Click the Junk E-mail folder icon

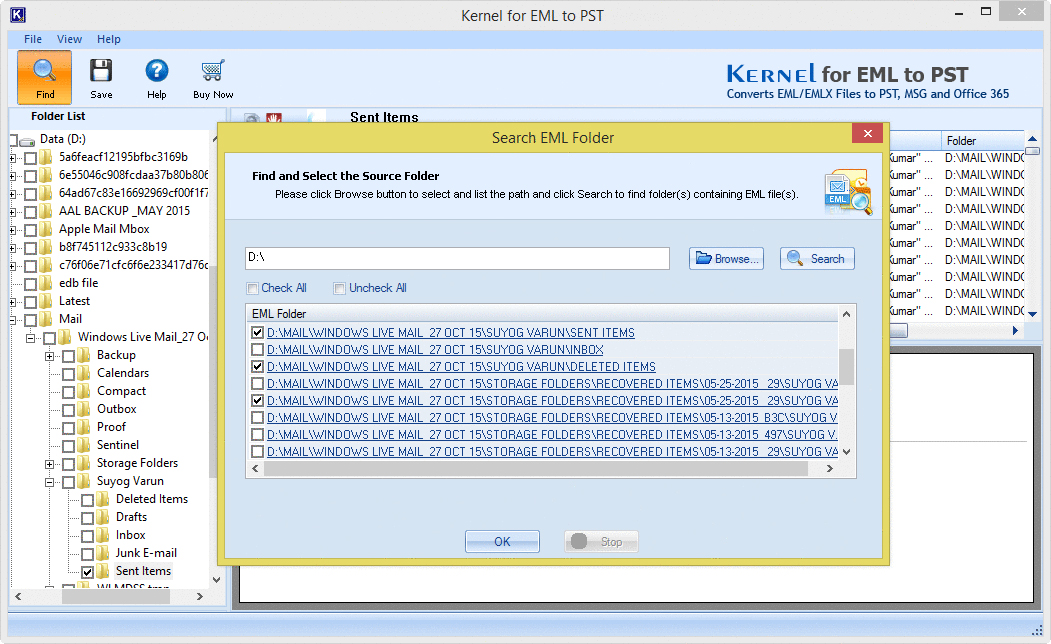click(x=103, y=554)
